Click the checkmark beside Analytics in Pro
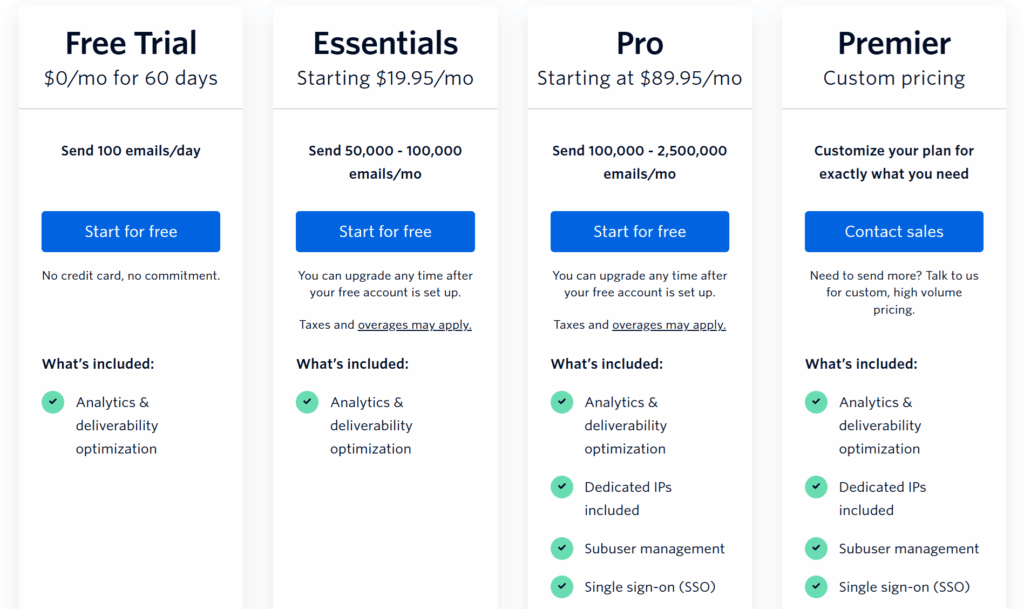 tap(561, 402)
